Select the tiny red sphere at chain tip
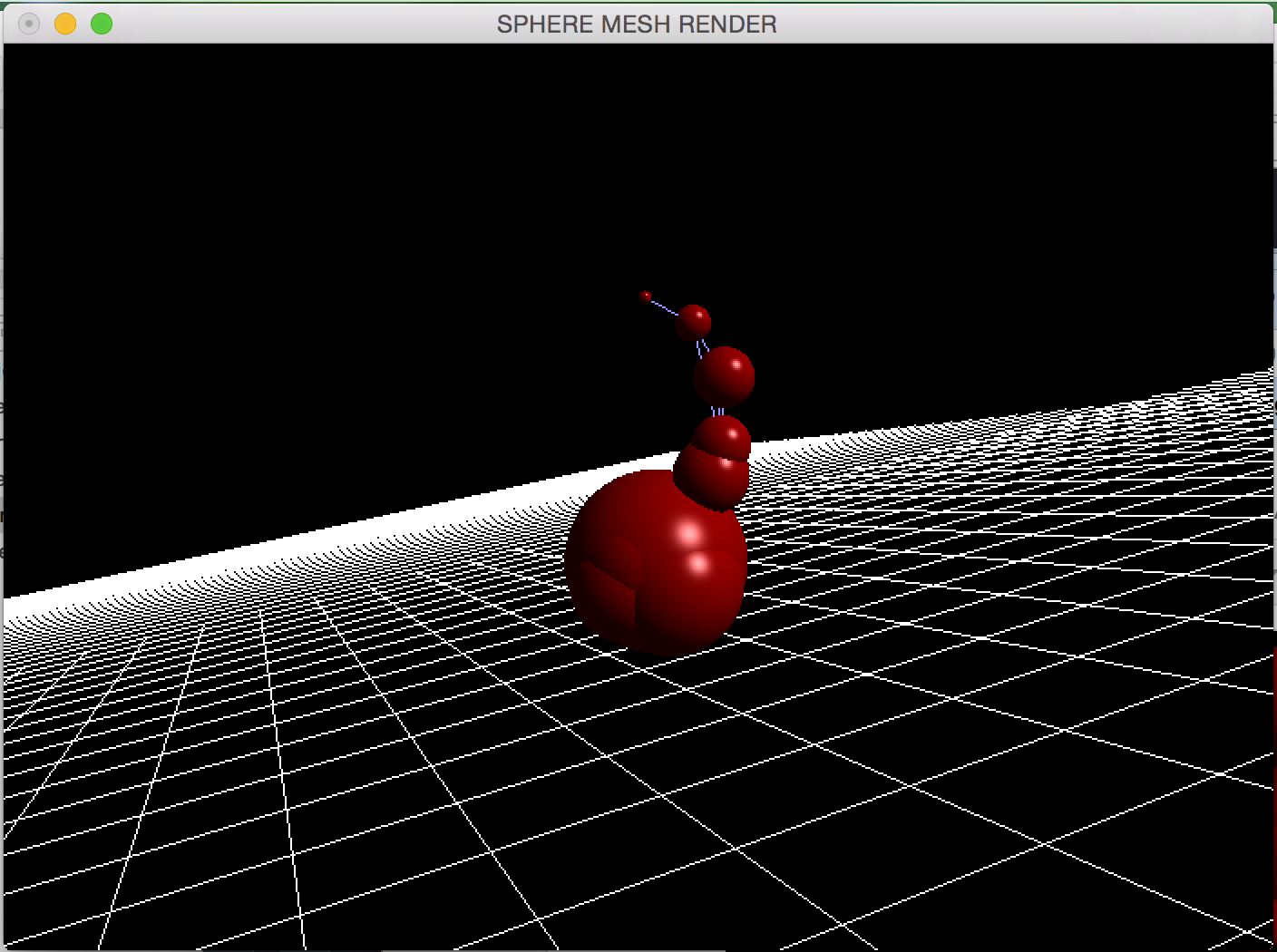 645,296
